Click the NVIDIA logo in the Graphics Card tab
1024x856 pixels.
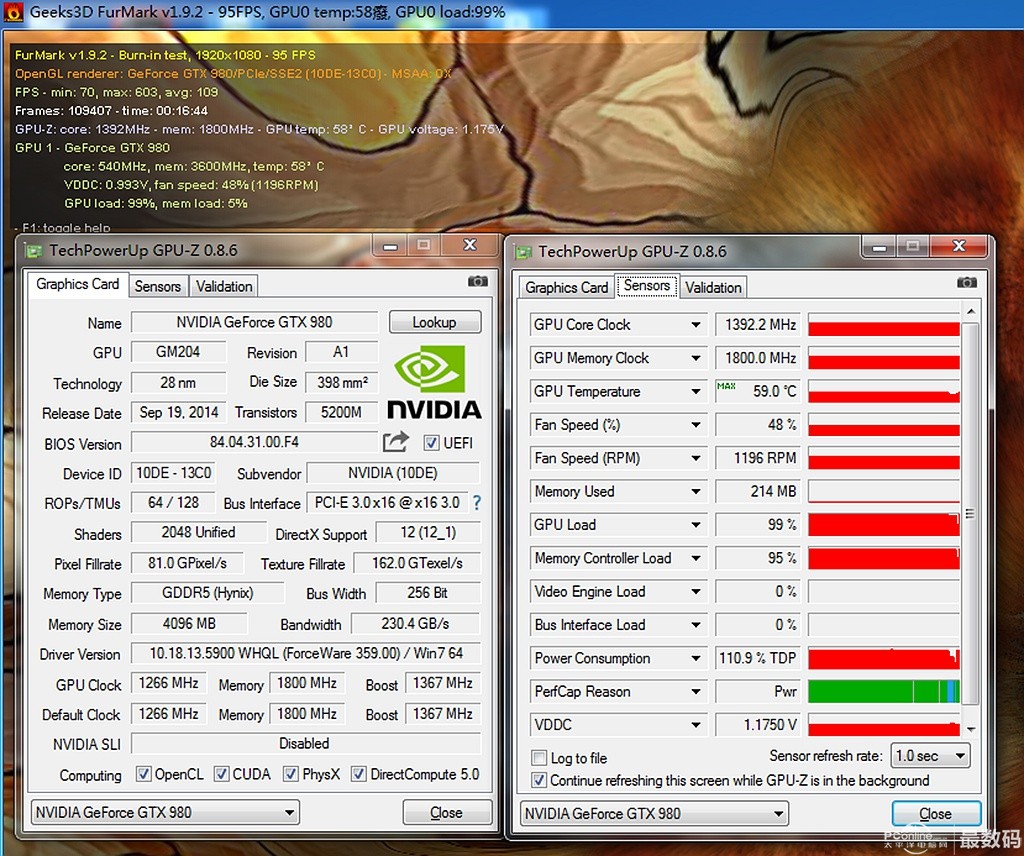(434, 383)
